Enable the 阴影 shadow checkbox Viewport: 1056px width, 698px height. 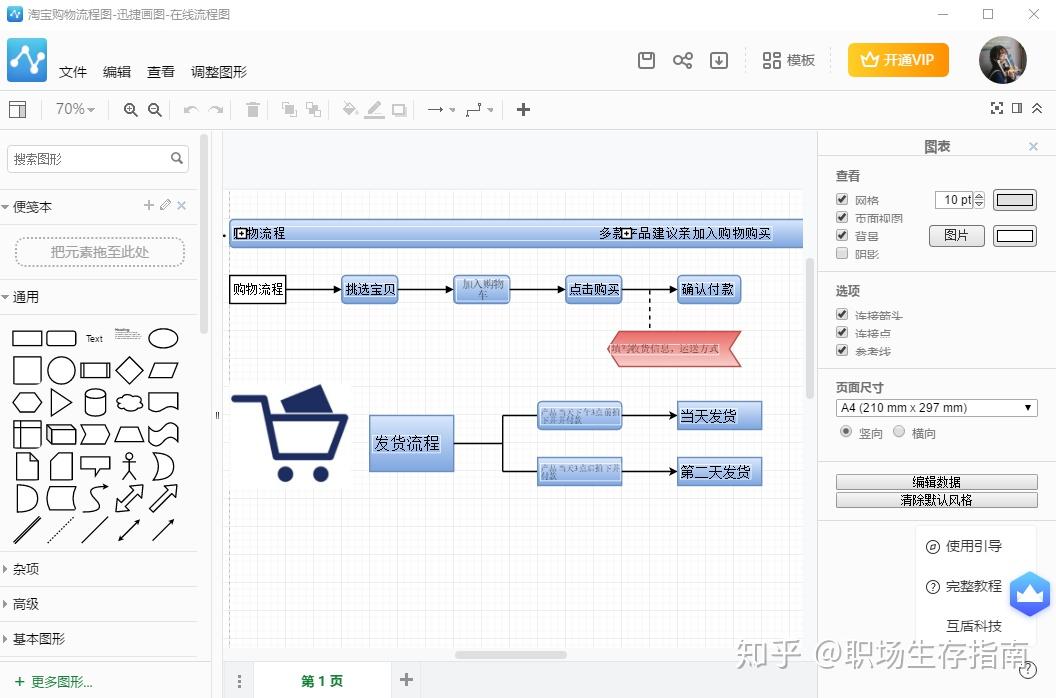pyautogui.click(x=842, y=253)
